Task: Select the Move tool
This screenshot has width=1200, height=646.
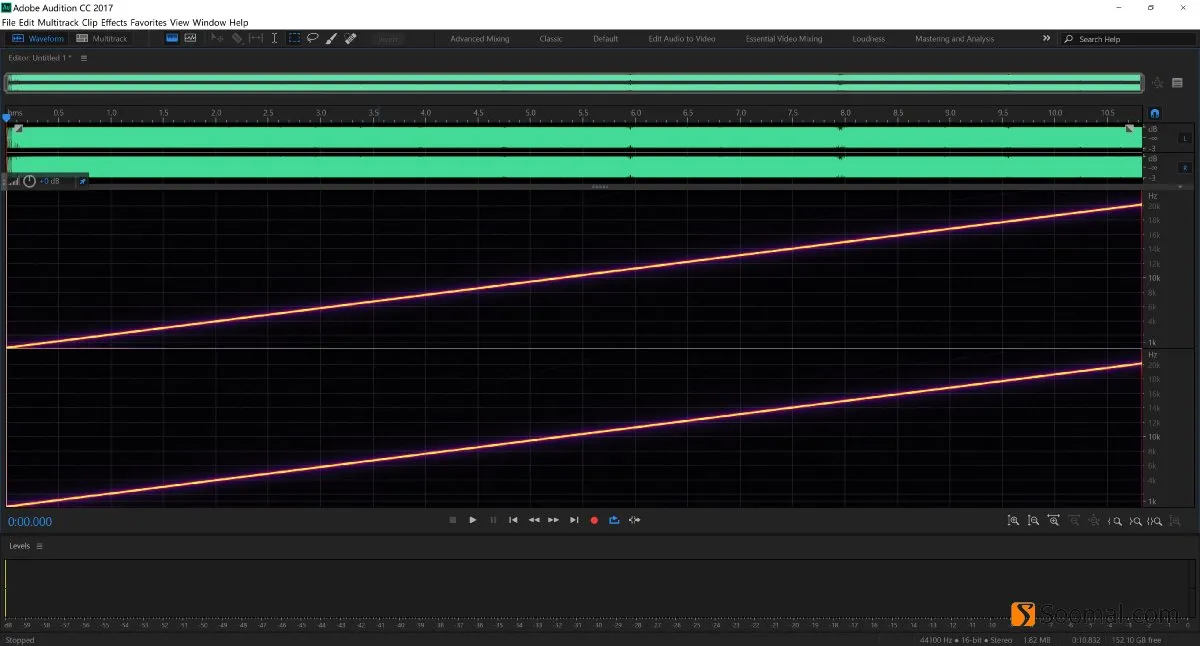Action: point(217,38)
